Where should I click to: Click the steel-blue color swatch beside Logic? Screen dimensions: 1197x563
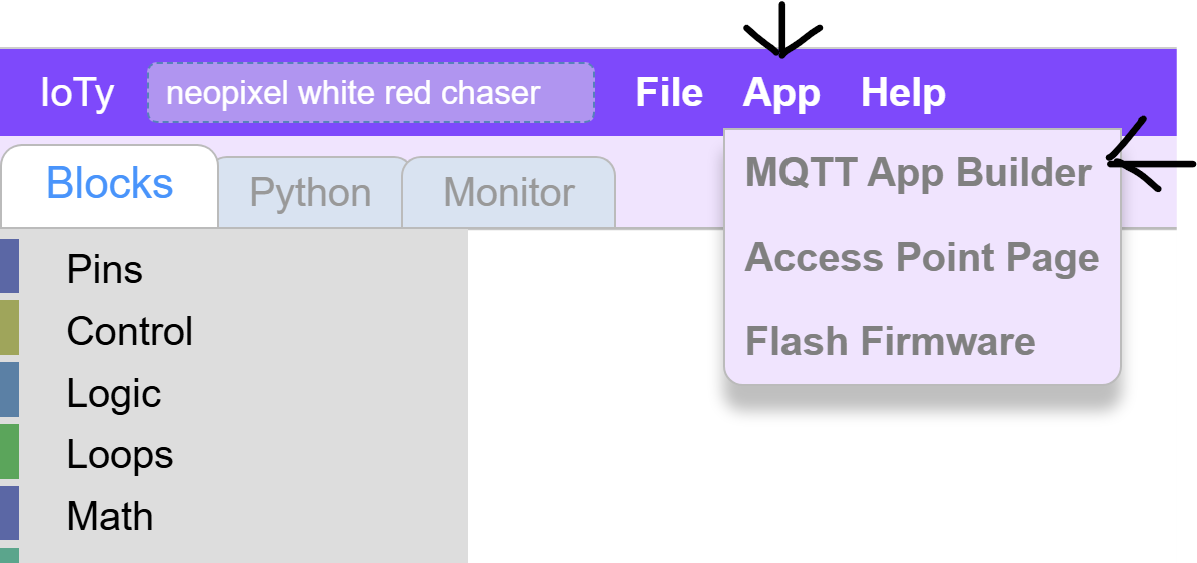pyautogui.click(x=9, y=390)
